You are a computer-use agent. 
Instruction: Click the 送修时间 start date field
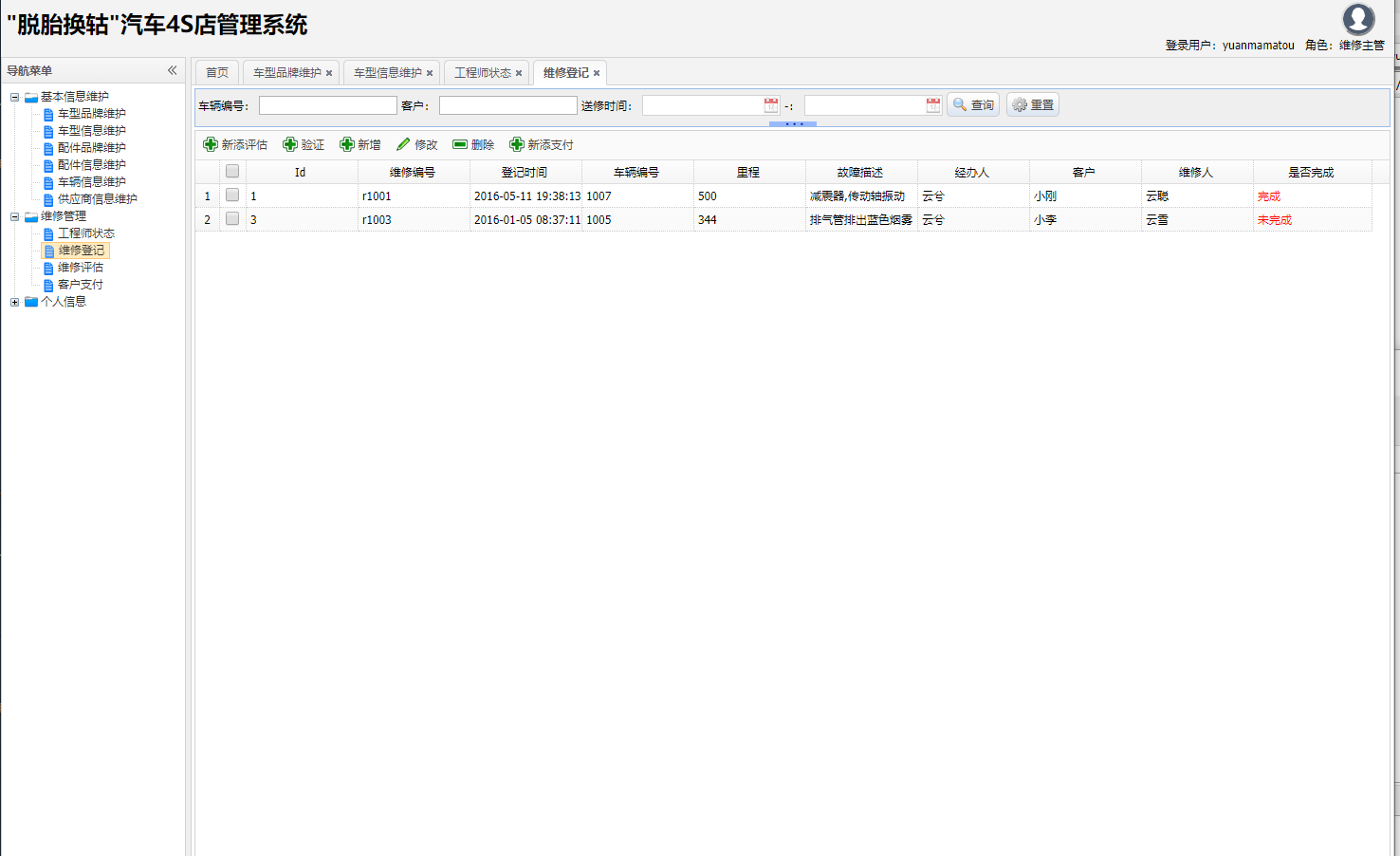click(703, 105)
